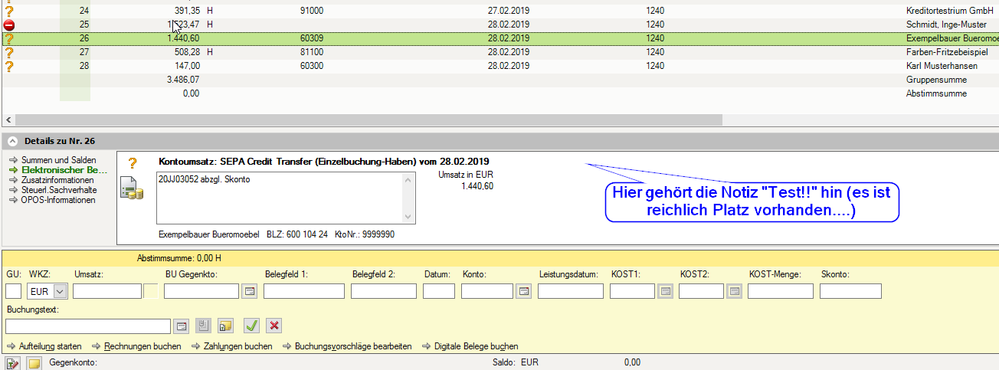Click the Datum input field

[439, 291]
